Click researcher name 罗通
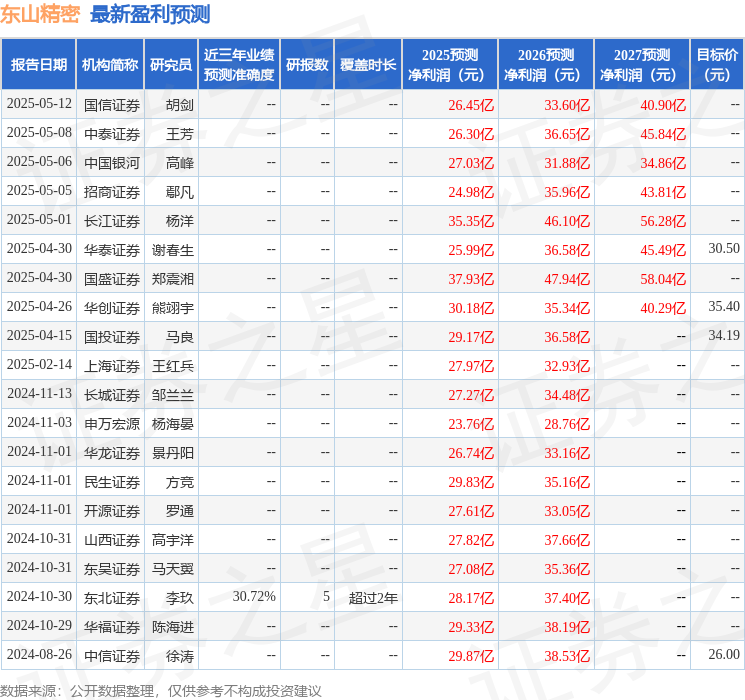This screenshot has height=700, width=745. coord(180,511)
